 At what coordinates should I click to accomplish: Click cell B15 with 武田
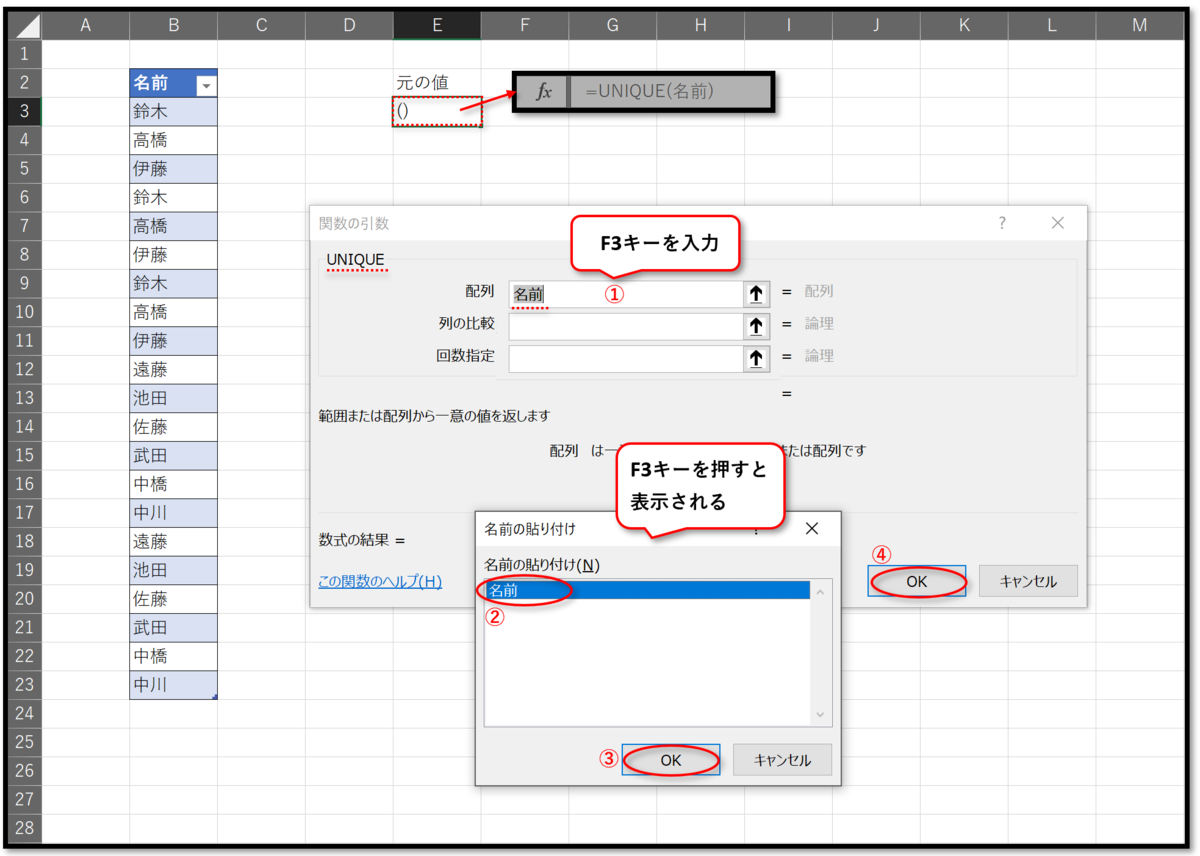[173, 455]
